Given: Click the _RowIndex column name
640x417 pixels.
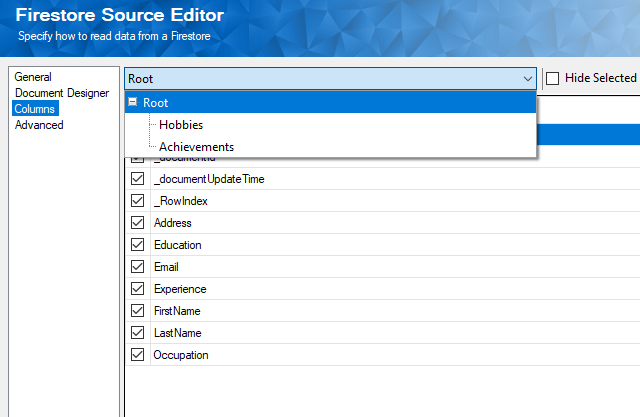Looking at the screenshot, I should click(x=181, y=201).
